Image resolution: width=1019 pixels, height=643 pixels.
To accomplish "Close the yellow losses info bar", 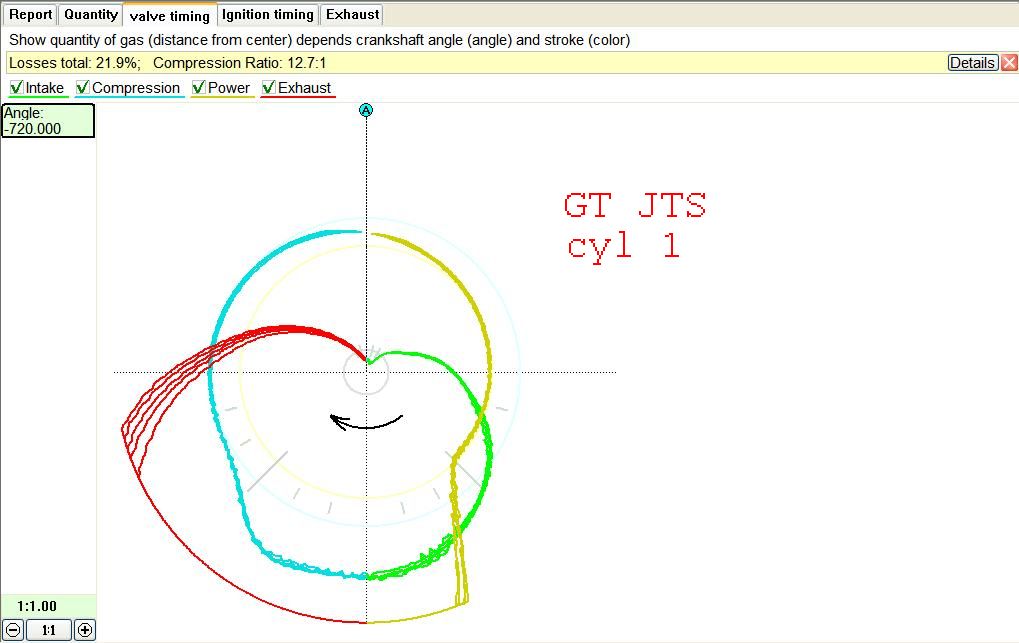I will pyautogui.click(x=1009, y=62).
